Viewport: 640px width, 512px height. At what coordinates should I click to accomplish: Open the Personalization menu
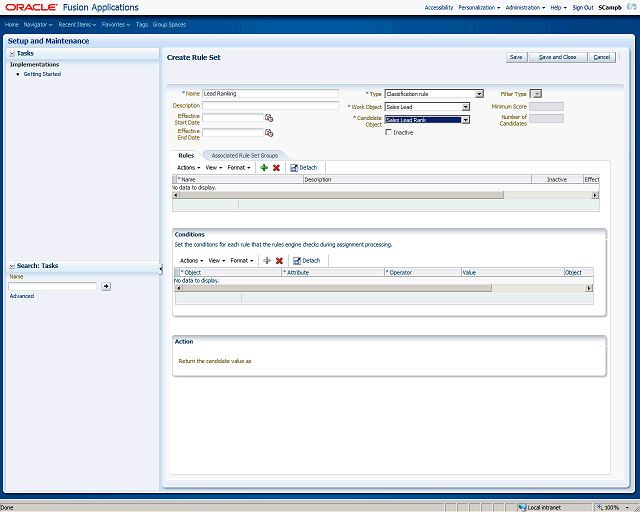(479, 8)
